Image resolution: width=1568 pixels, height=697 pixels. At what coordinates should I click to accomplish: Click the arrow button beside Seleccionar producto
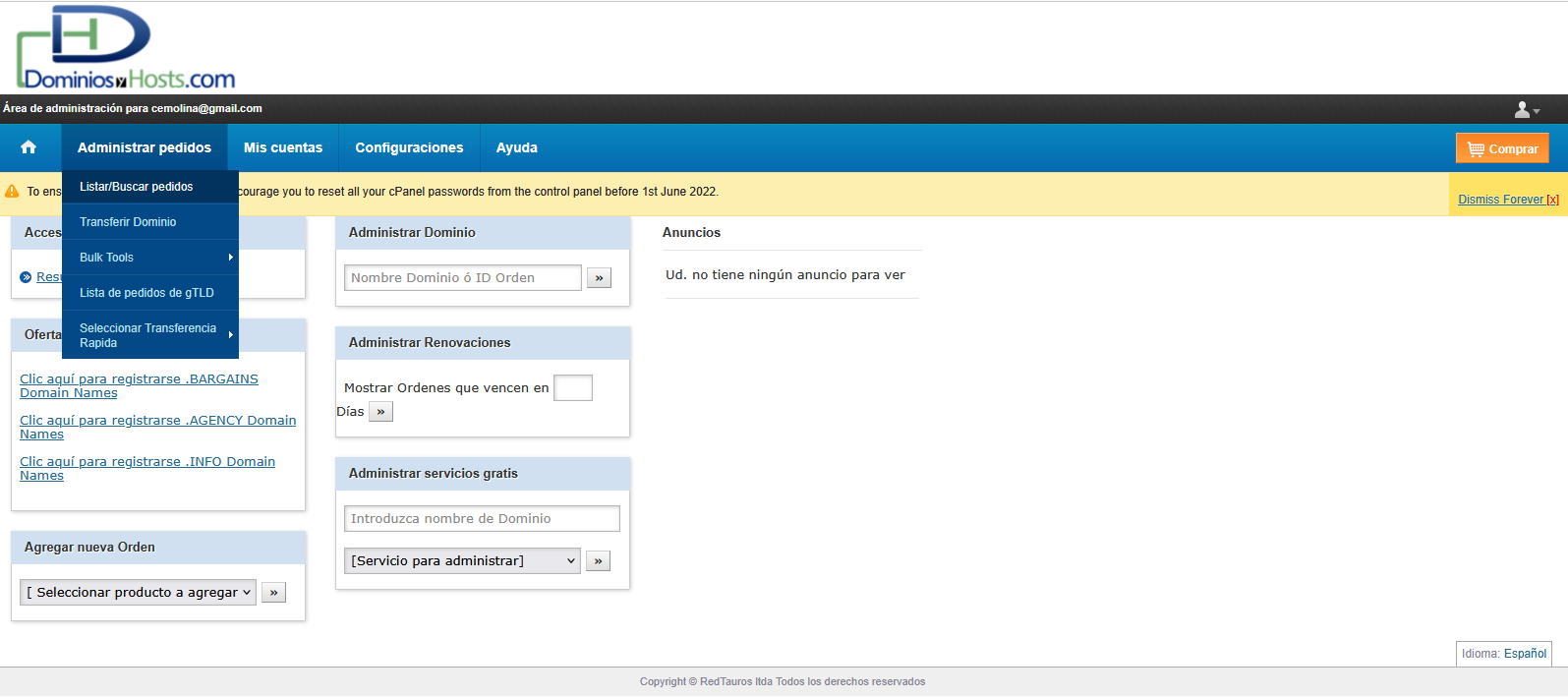pos(273,593)
